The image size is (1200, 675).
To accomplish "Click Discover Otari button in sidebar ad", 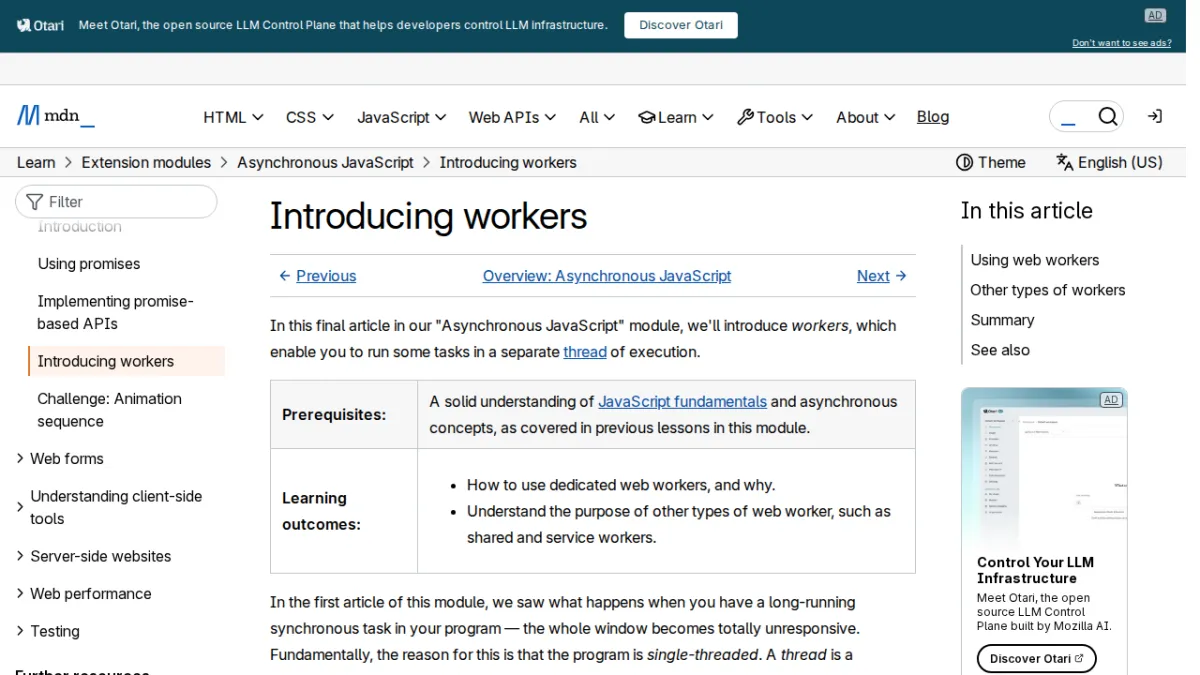I will tap(1037, 658).
